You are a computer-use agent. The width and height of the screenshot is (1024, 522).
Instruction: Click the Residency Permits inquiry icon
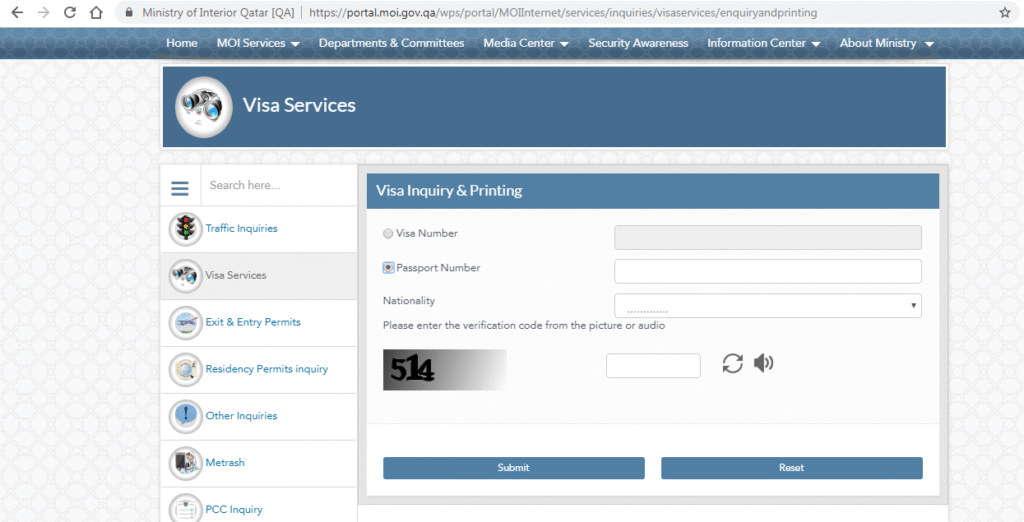[186, 370]
